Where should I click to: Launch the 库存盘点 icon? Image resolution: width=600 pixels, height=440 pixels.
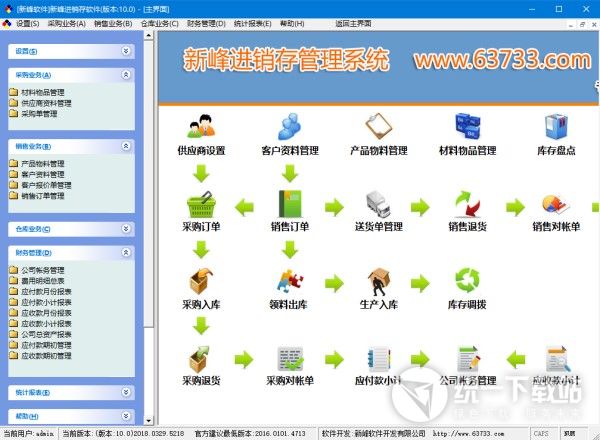point(556,126)
